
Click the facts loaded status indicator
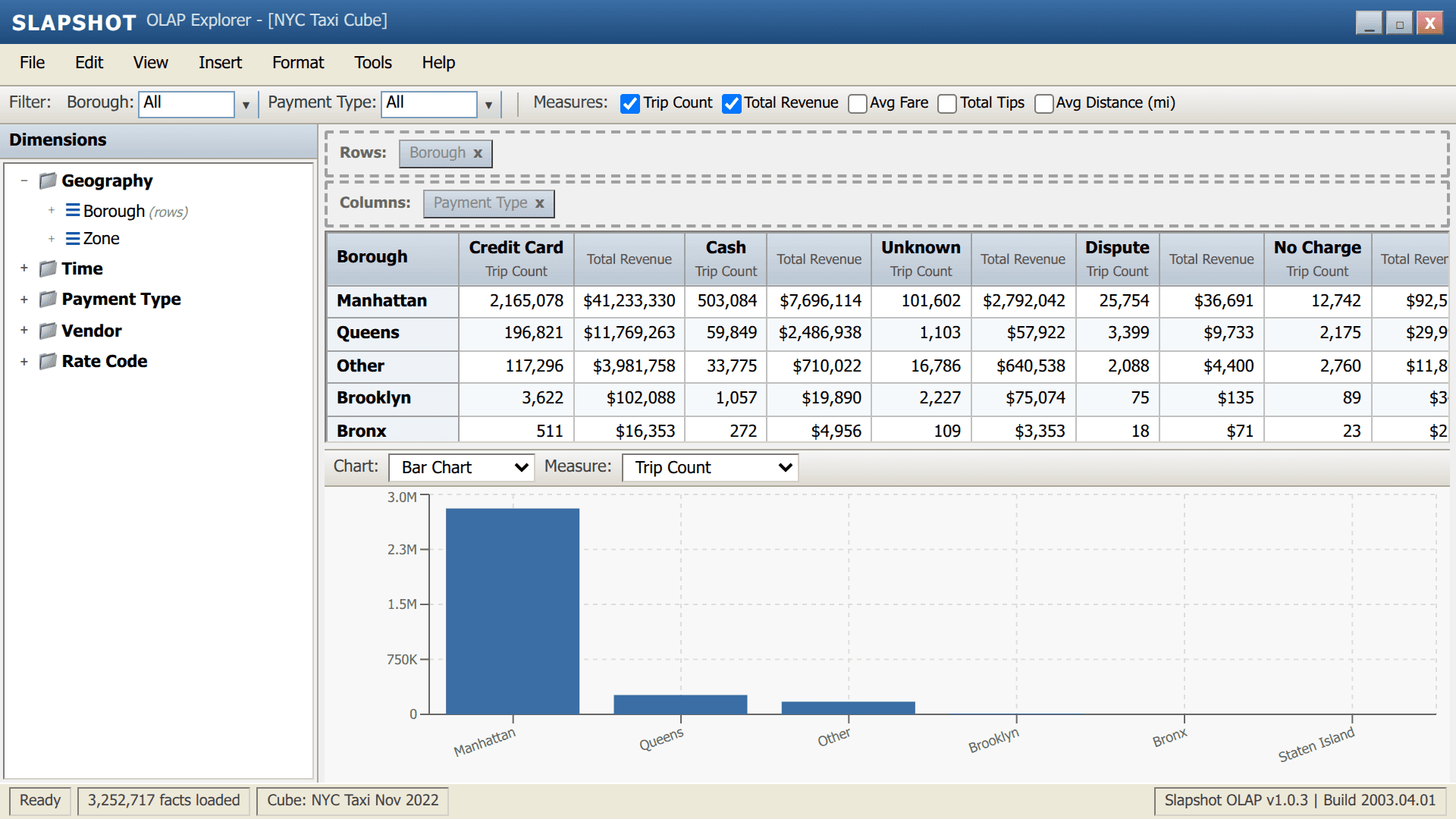(163, 800)
